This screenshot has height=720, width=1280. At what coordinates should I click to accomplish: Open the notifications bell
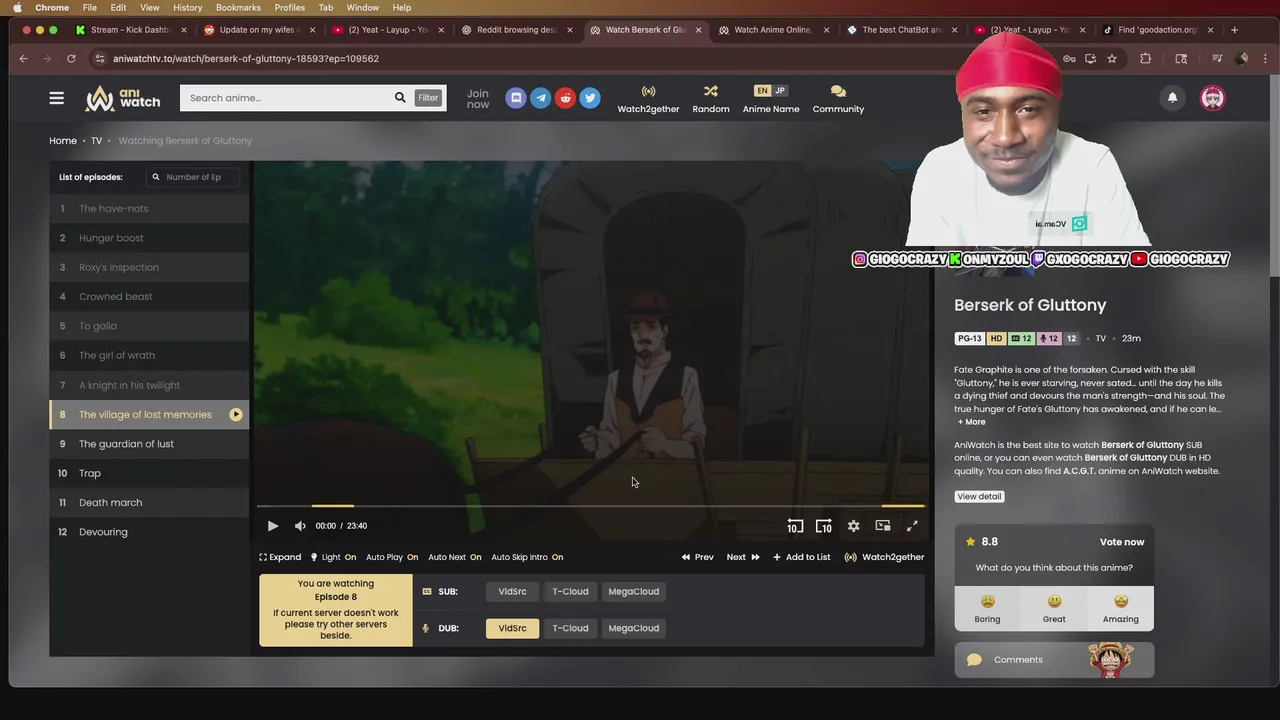click(x=1172, y=98)
